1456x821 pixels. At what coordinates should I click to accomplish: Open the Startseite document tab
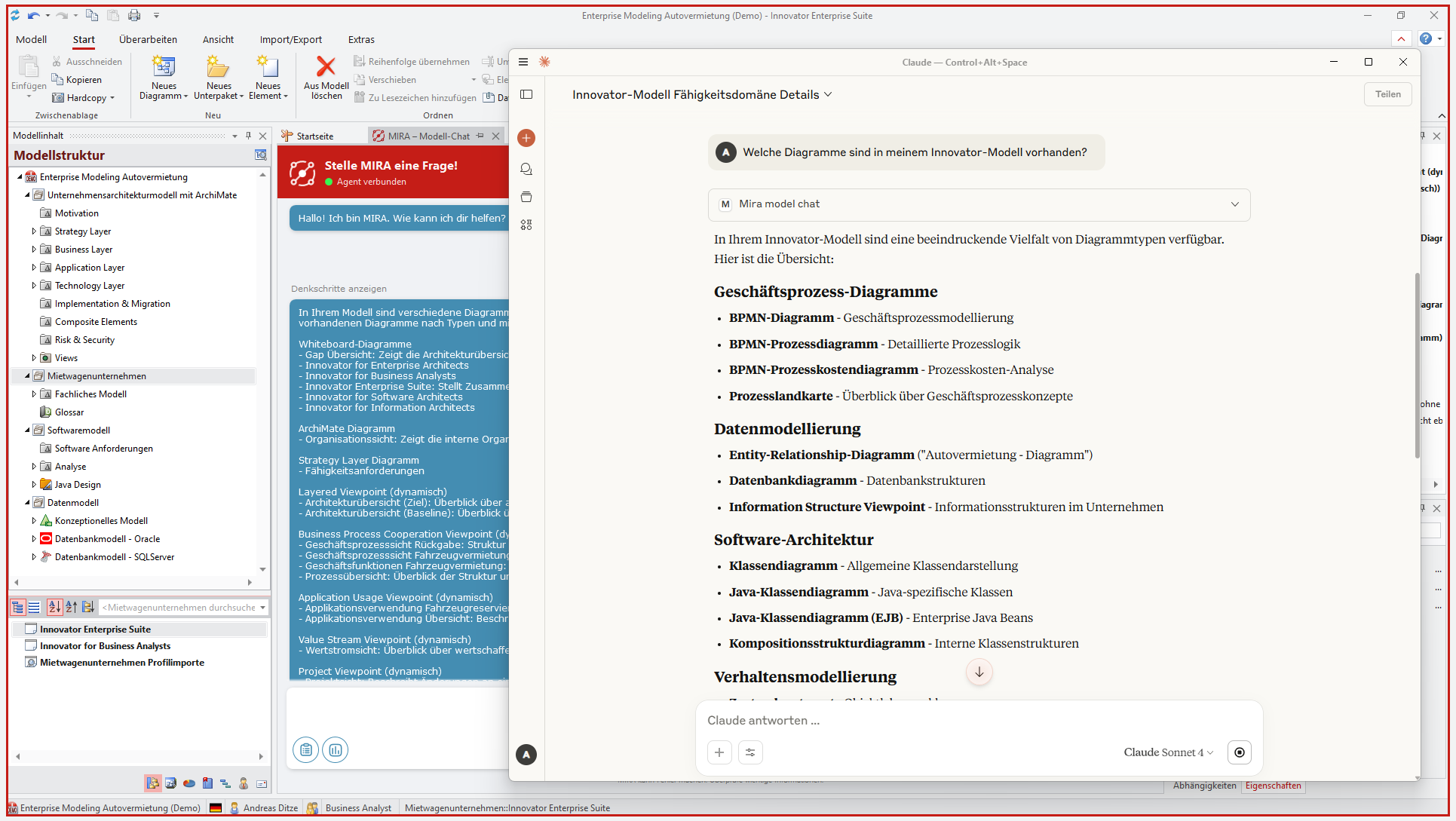[314, 136]
